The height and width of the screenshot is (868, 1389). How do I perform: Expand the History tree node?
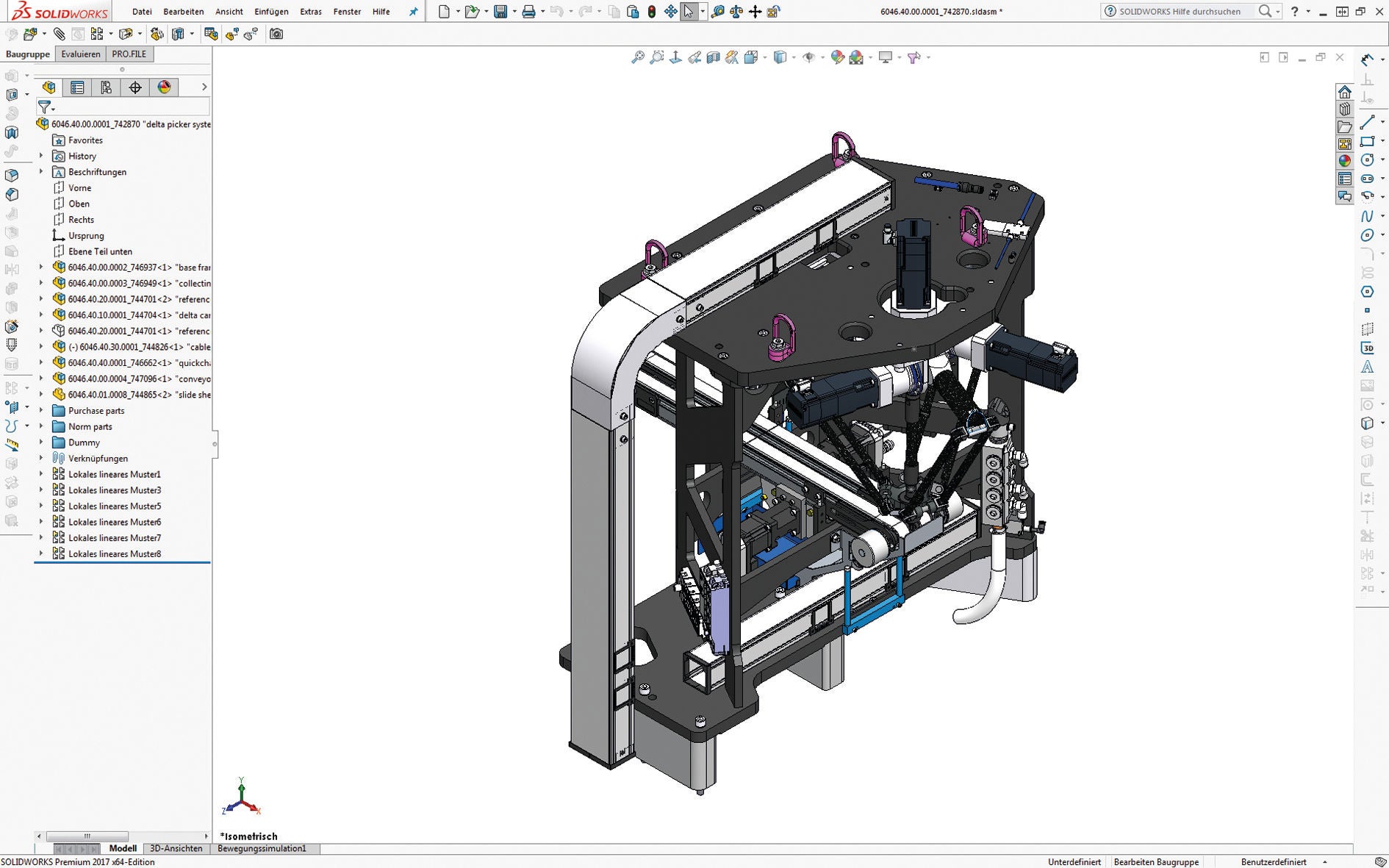[x=41, y=156]
